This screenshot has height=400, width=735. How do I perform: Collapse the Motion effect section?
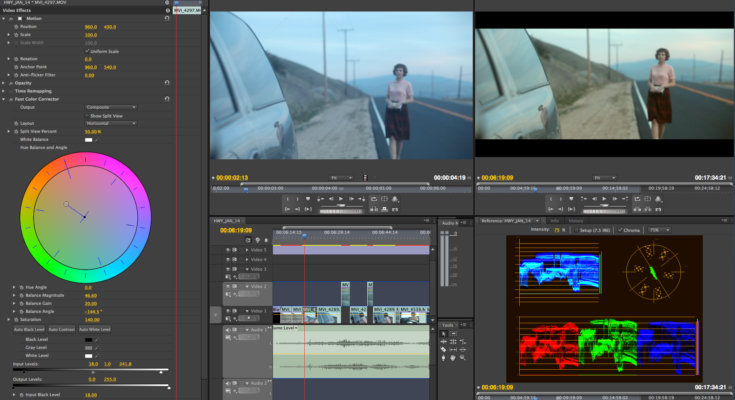point(4,18)
